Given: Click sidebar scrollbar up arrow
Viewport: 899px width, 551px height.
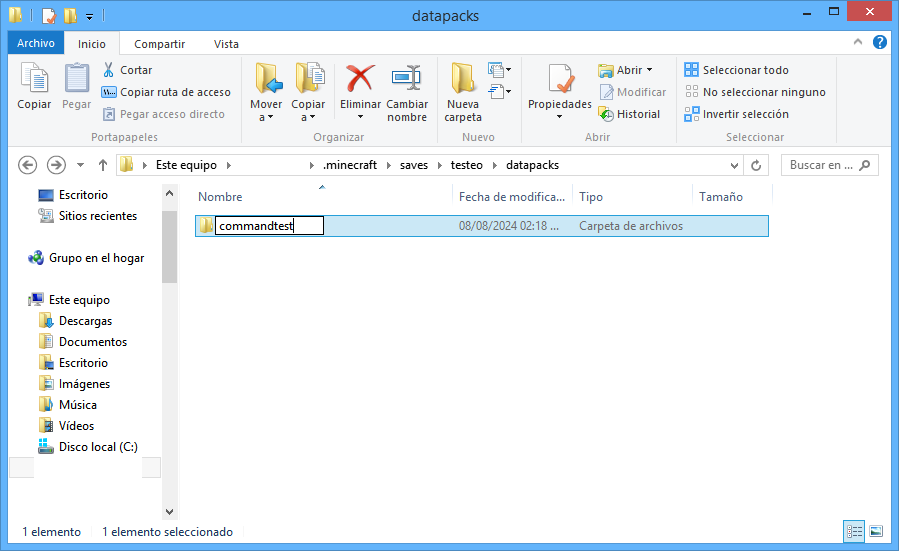Looking at the screenshot, I should 169,194.
